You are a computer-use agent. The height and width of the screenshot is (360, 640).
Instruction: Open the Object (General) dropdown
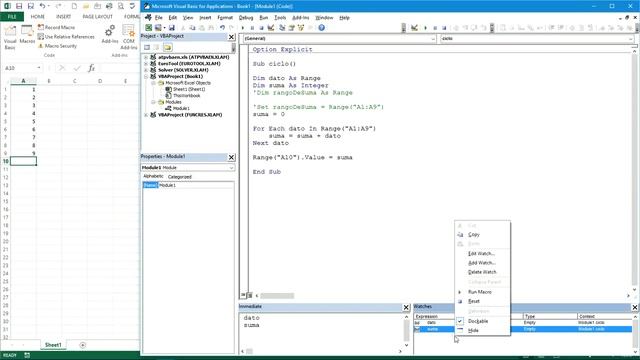[433, 39]
